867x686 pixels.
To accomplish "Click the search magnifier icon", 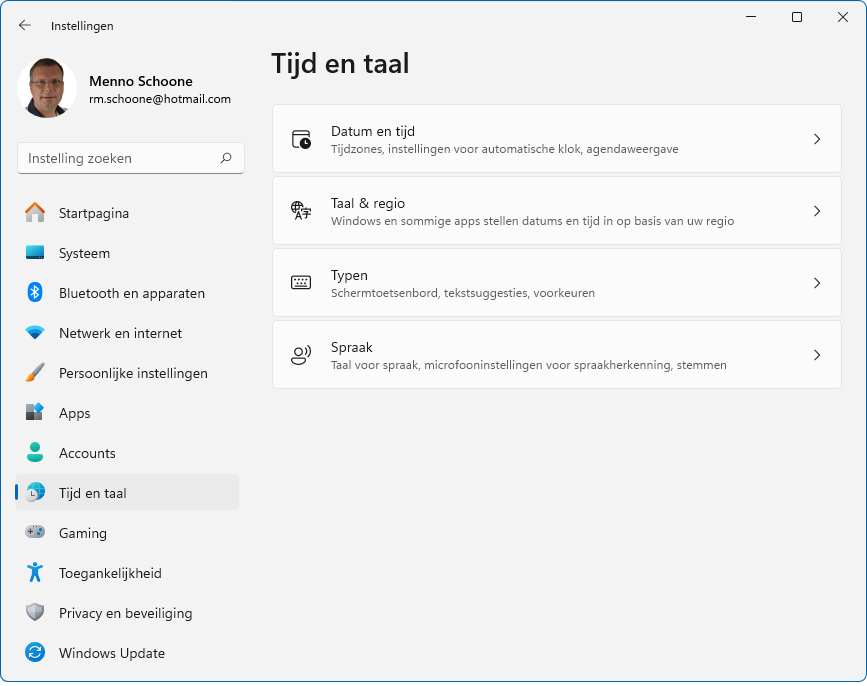I will (x=226, y=158).
